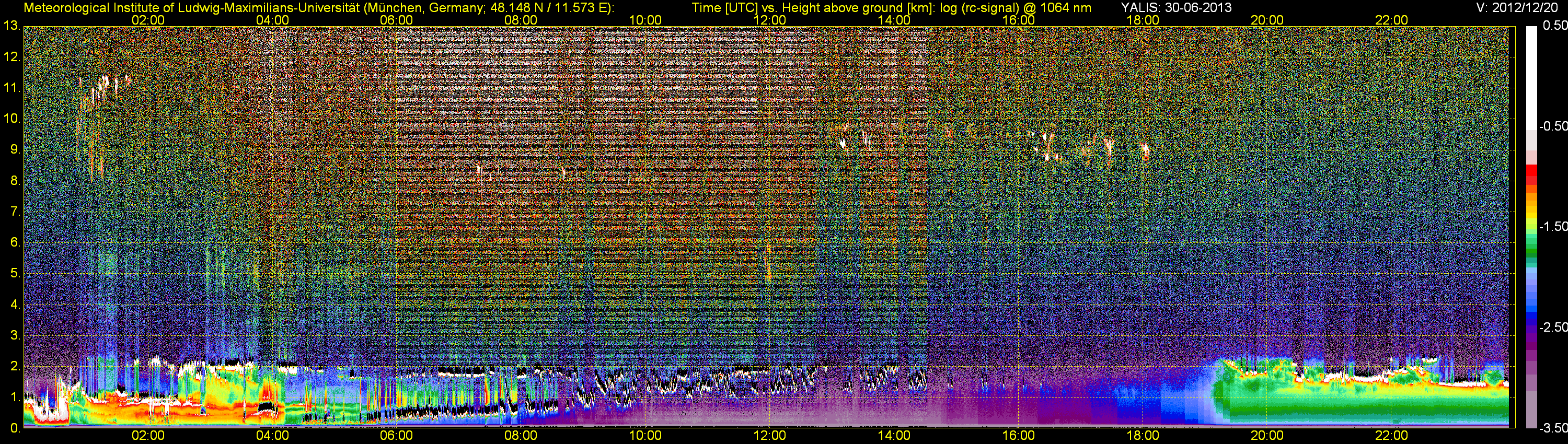Screen dimensions: 1568x444
Task: Click the 3 km height axis label
Action: (x=15, y=336)
